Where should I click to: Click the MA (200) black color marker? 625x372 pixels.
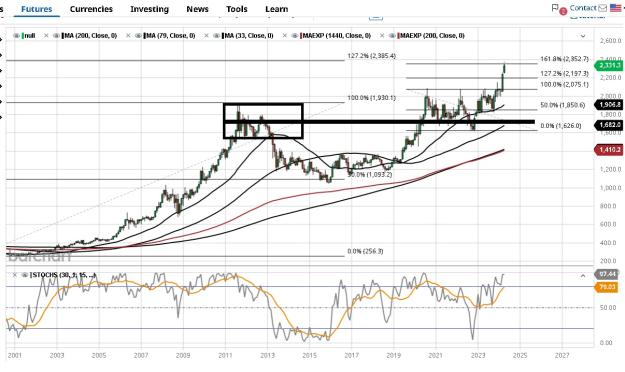pyautogui.click(x=63, y=36)
